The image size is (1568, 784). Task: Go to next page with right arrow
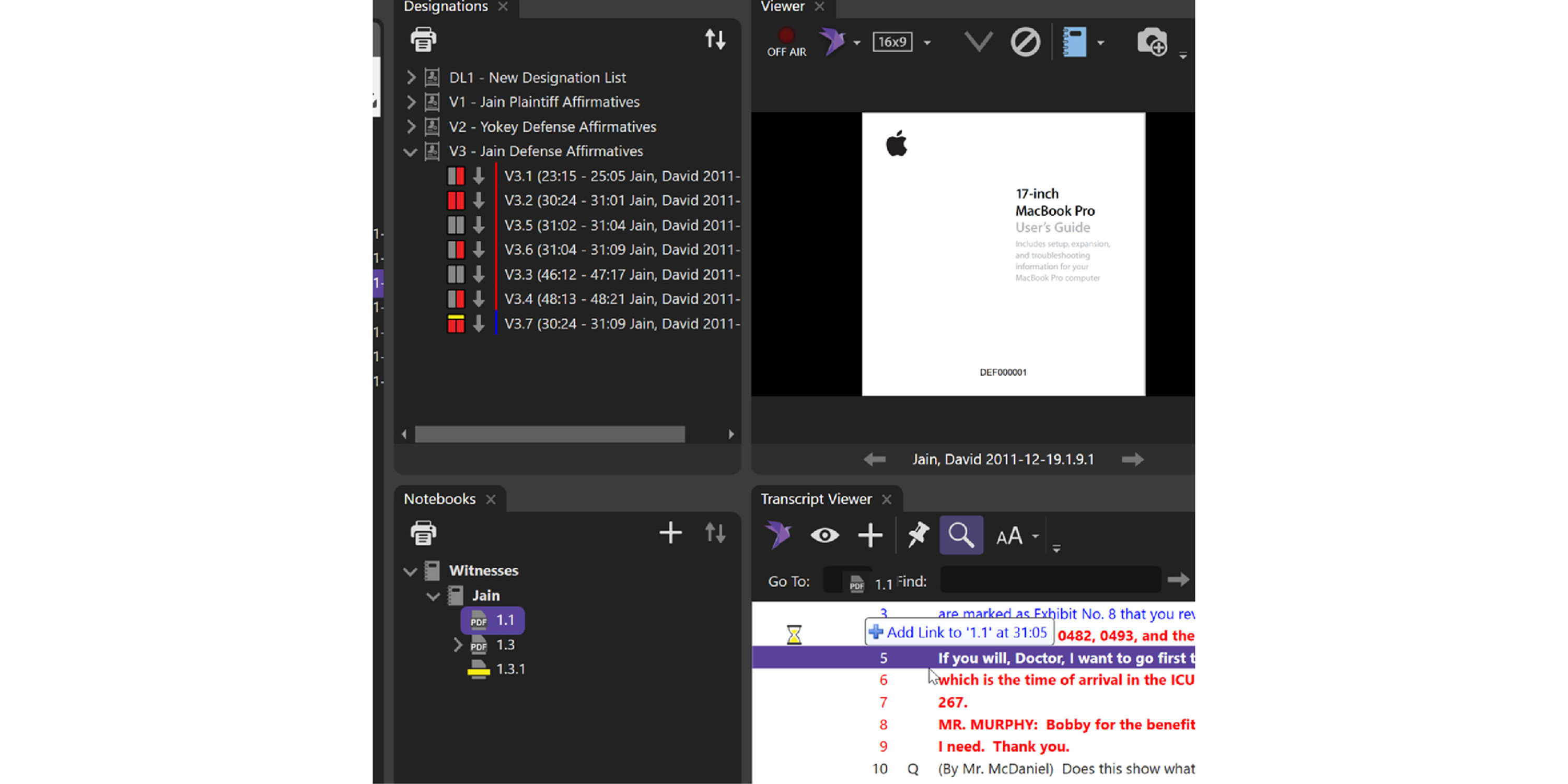pos(1132,460)
